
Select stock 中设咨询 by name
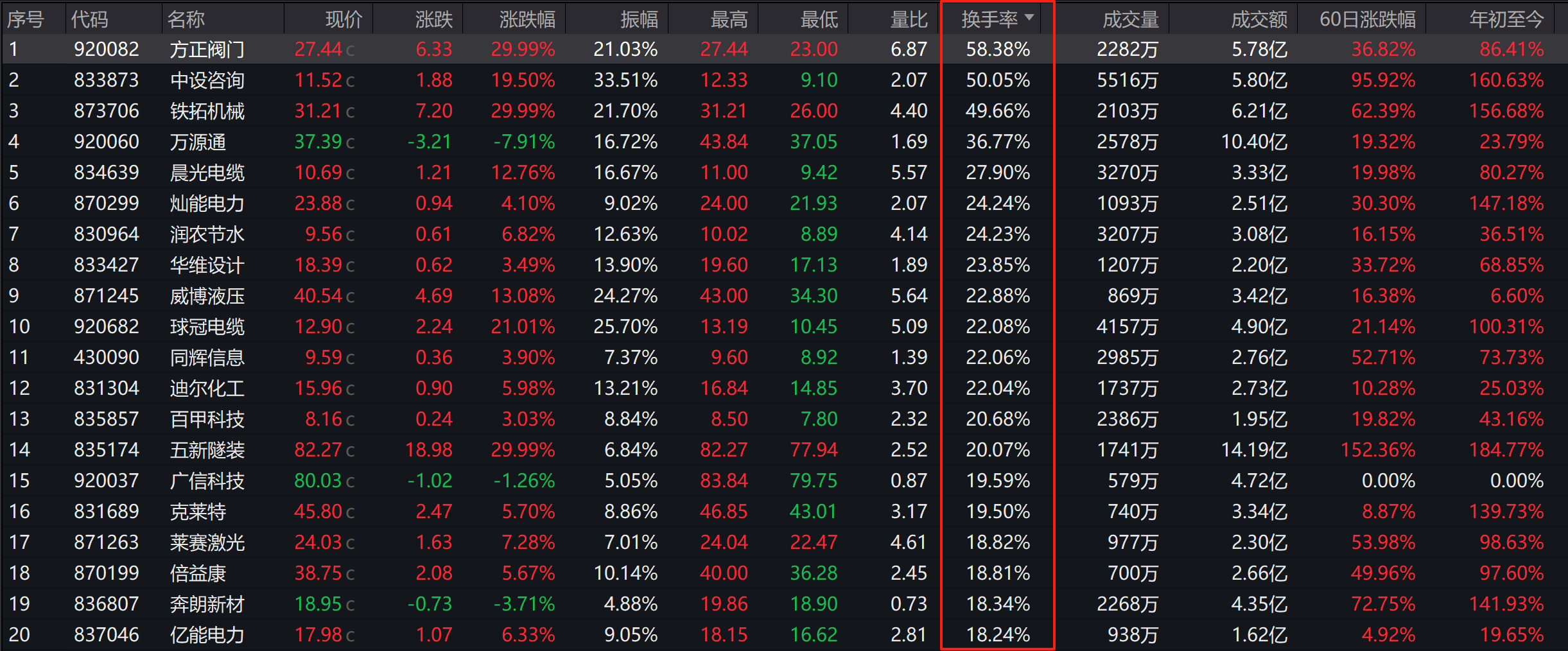click(207, 80)
